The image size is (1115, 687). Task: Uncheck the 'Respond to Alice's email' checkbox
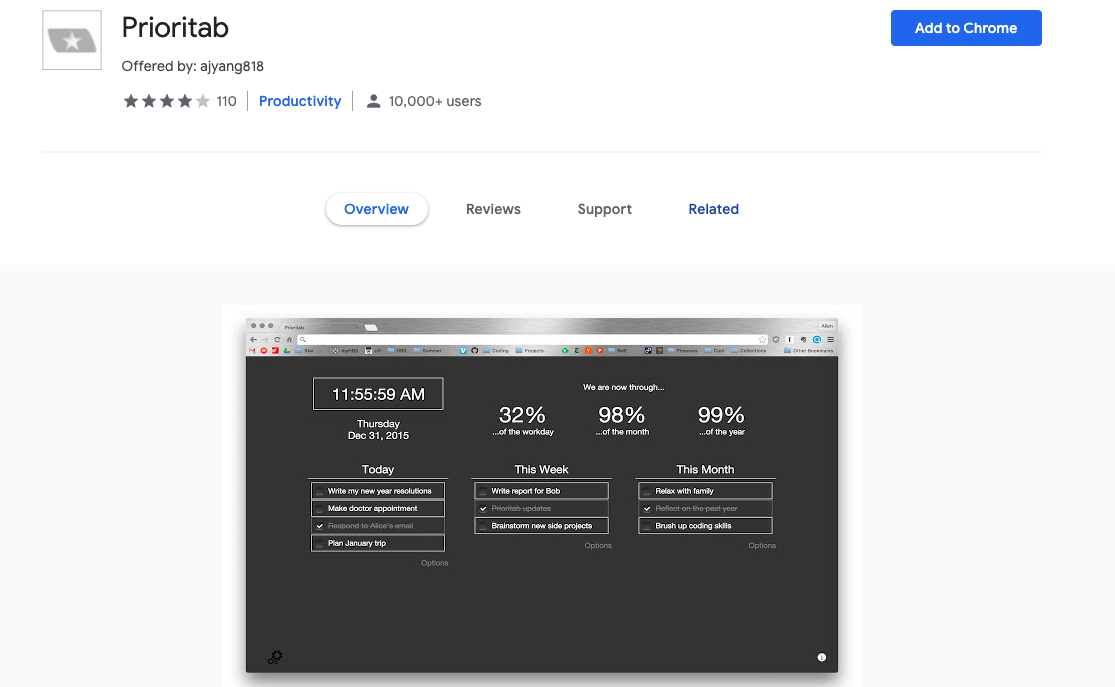320,526
